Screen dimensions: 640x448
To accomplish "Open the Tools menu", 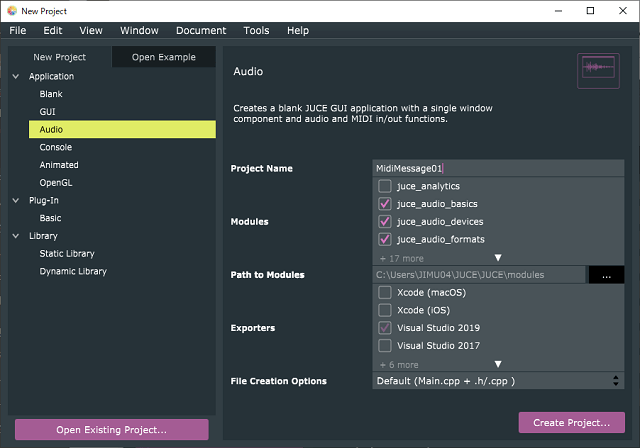I will pyautogui.click(x=256, y=31).
